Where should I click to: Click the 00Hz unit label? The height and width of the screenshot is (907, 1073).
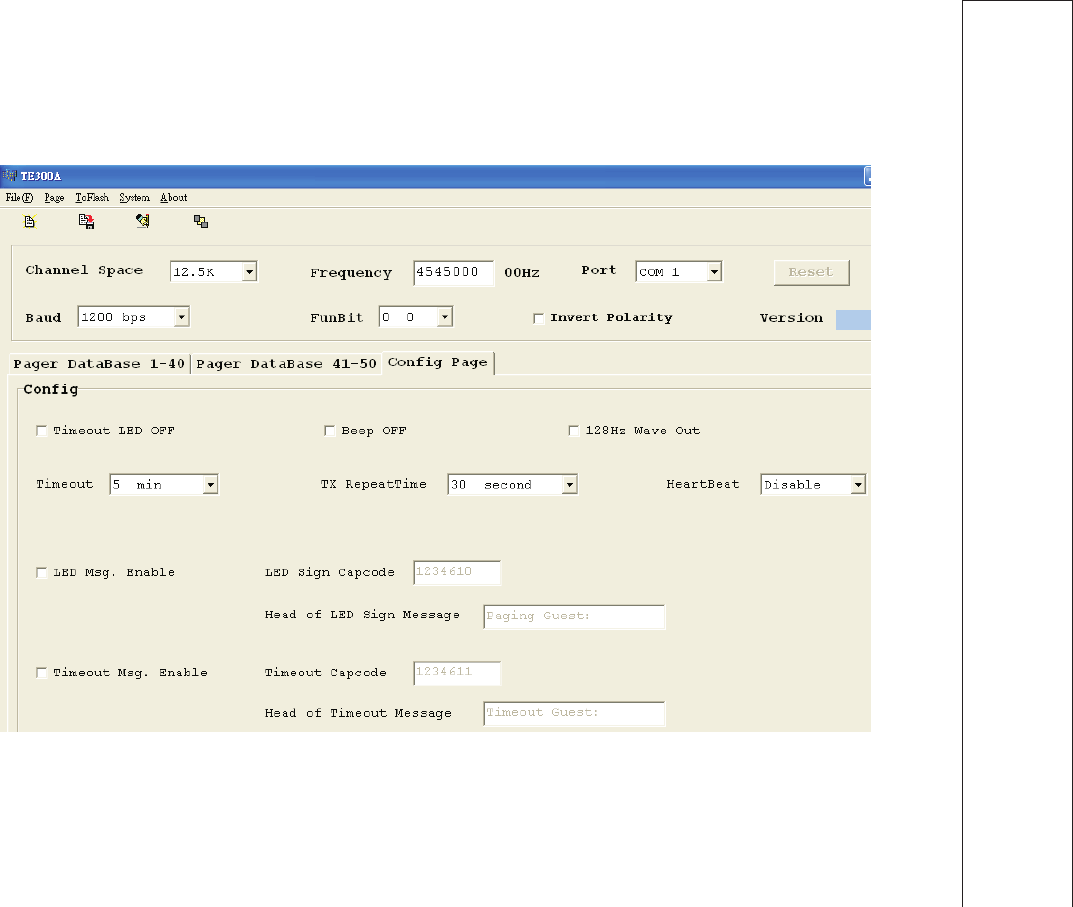click(522, 272)
